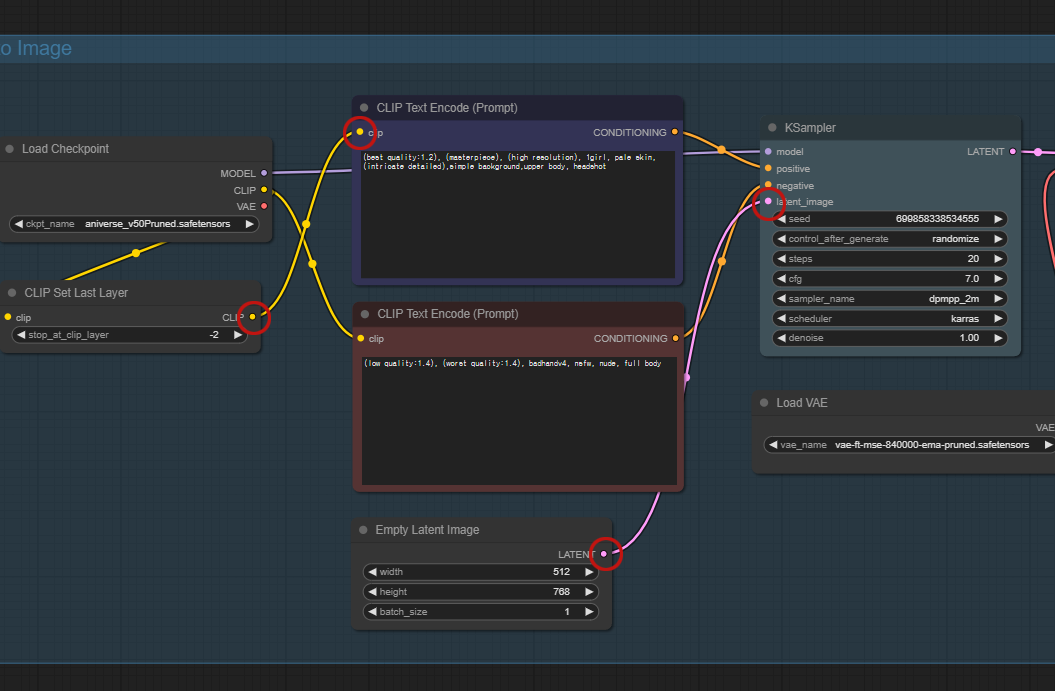Click the KSampler LATENT output socket
Screen dimensions: 1055x691
coord(1013,151)
